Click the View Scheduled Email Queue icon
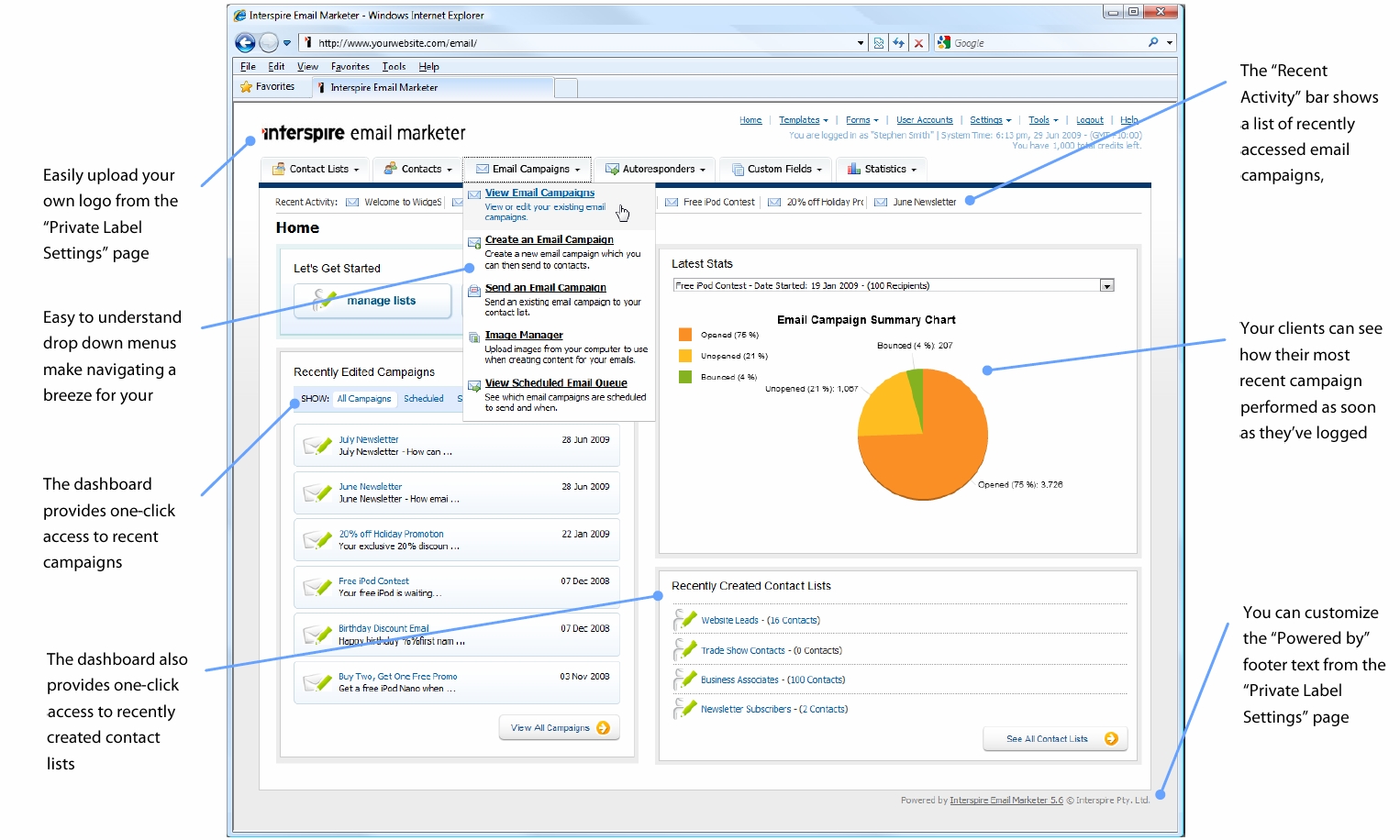1400x840 pixels. point(474,386)
